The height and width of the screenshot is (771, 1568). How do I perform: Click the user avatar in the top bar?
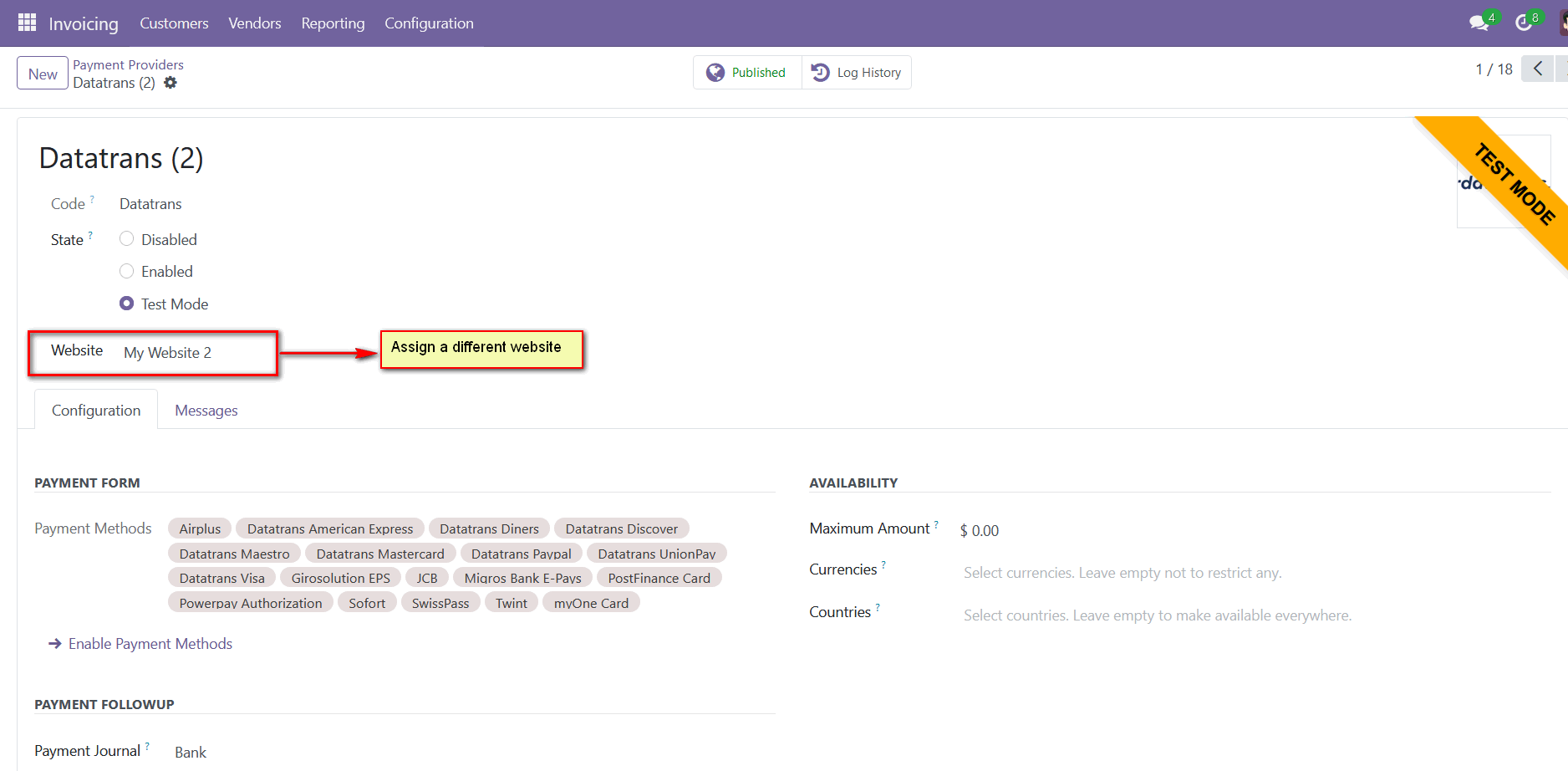(x=1561, y=23)
